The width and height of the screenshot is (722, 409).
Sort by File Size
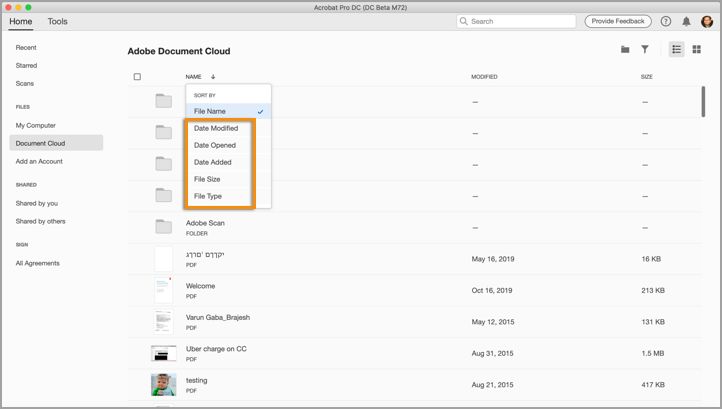207,179
